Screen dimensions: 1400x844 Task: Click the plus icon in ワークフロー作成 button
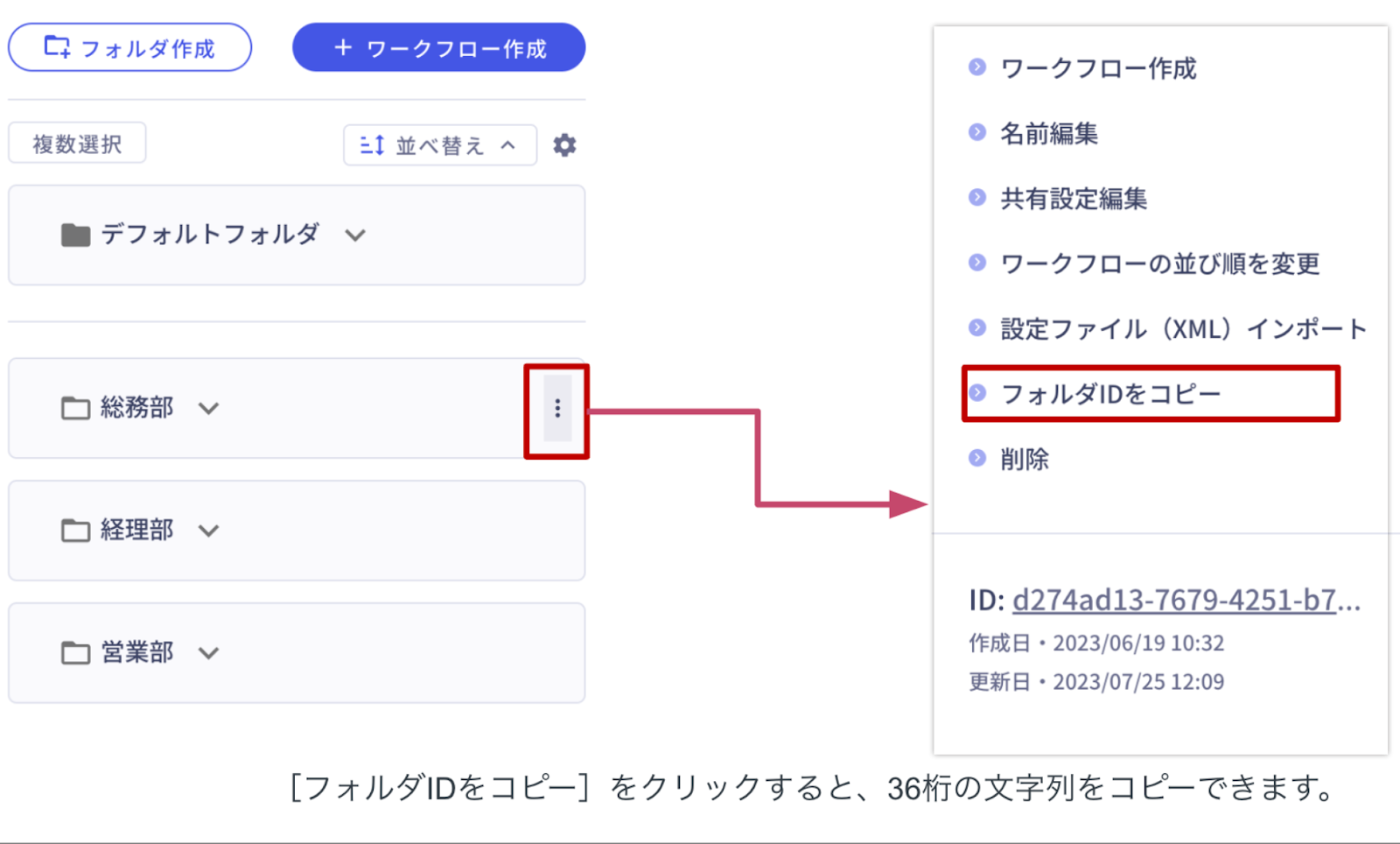tap(343, 47)
